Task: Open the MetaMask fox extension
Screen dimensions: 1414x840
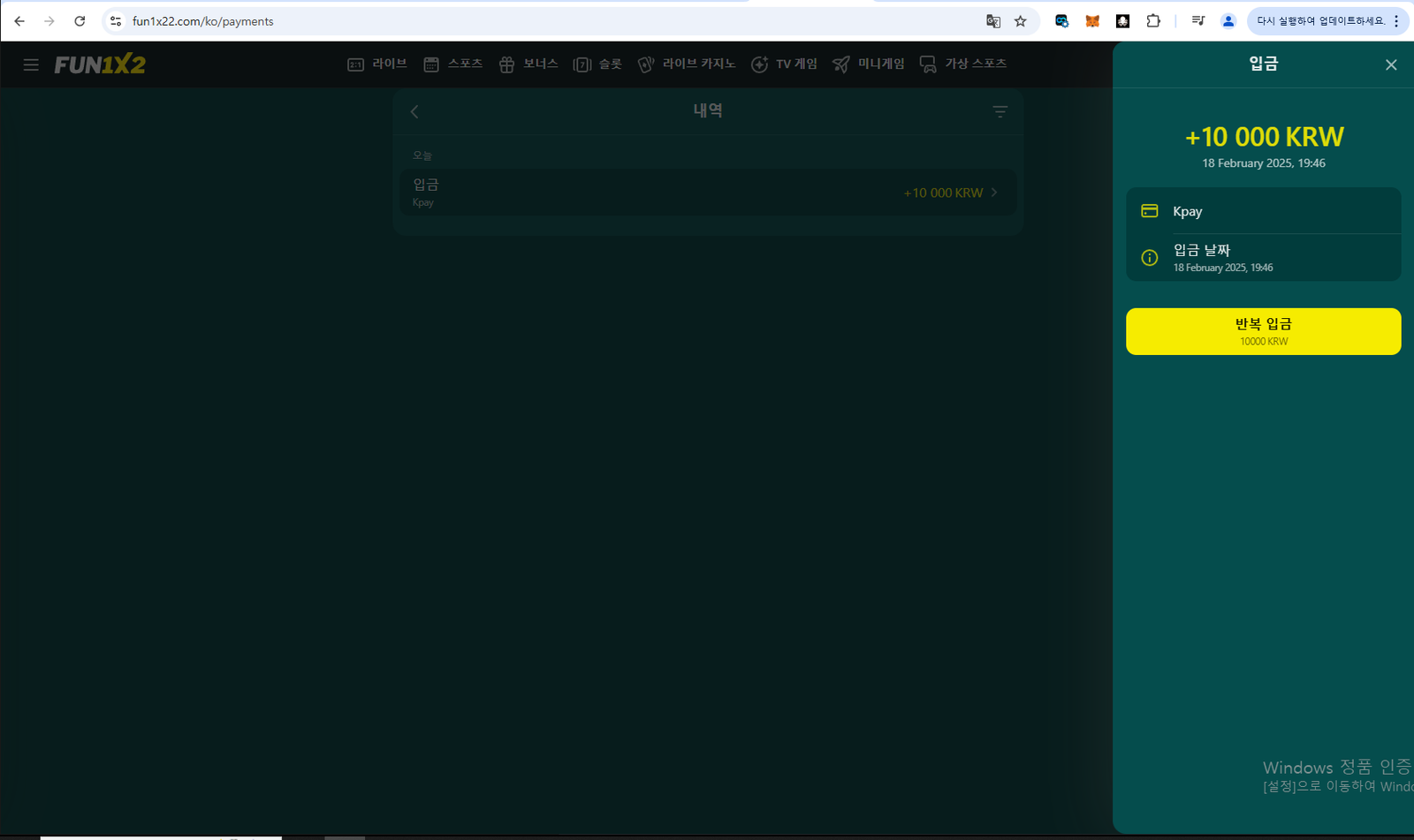Action: click(1092, 21)
